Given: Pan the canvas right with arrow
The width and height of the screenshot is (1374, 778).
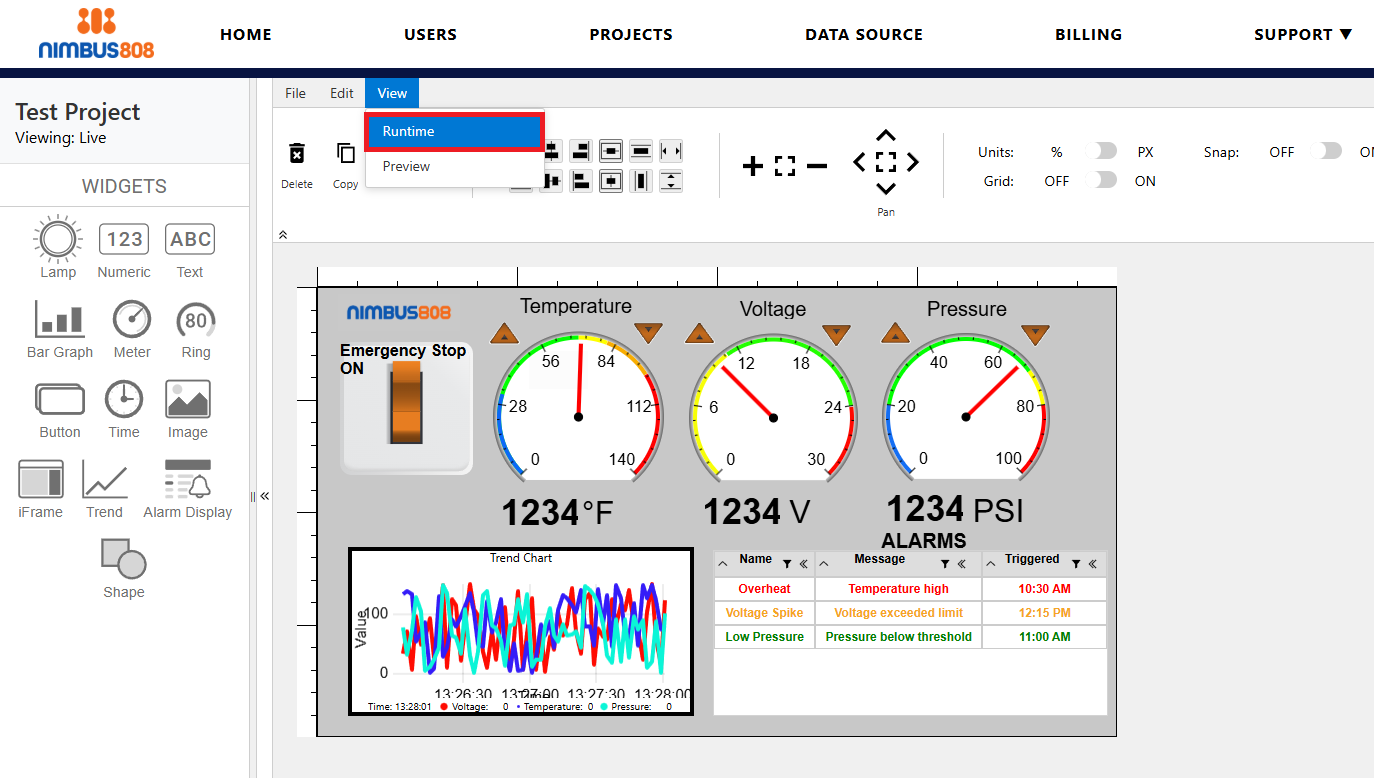Looking at the screenshot, I should click(912, 162).
